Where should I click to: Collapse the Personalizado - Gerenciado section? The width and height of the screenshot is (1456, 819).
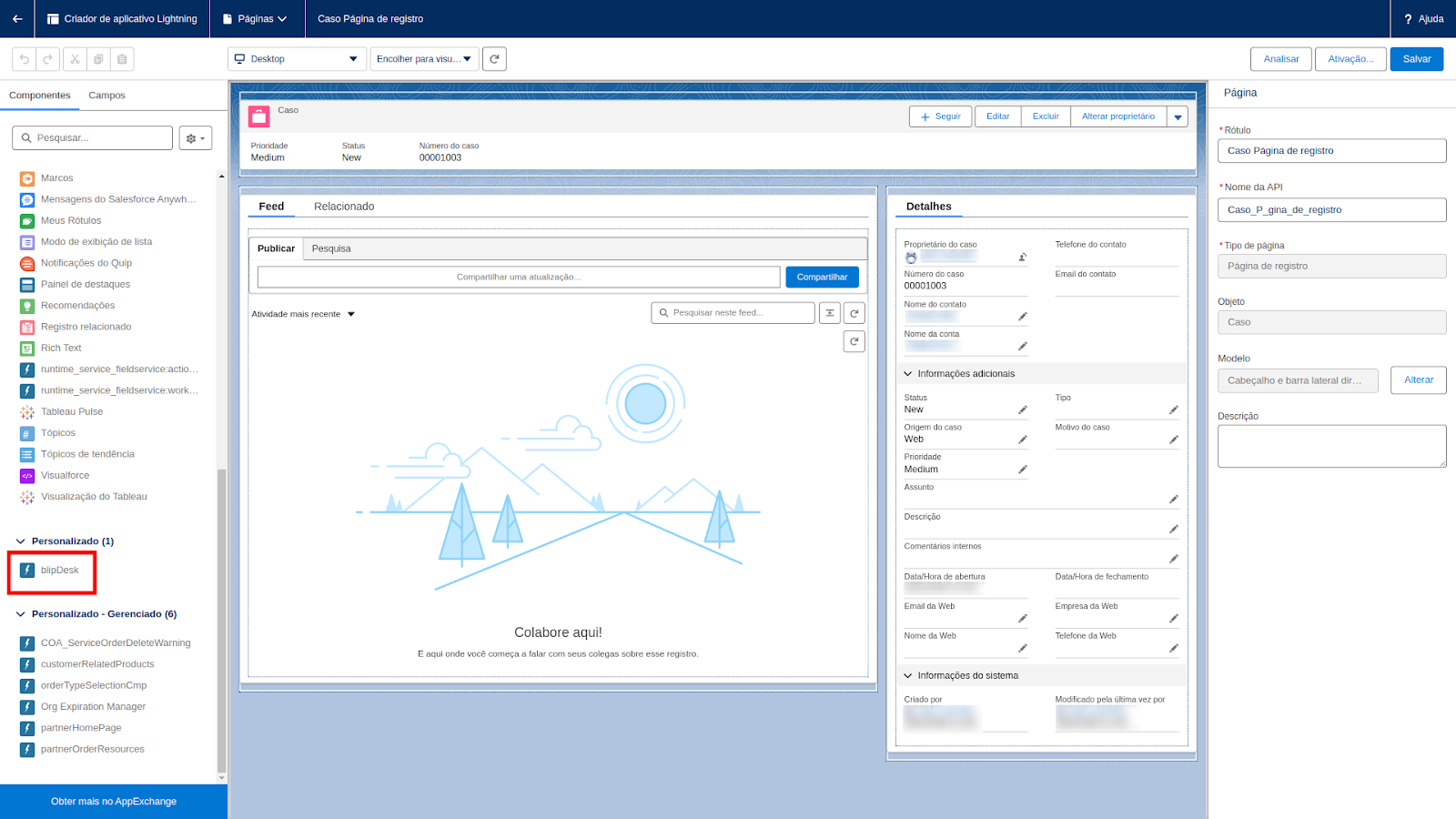(x=21, y=614)
